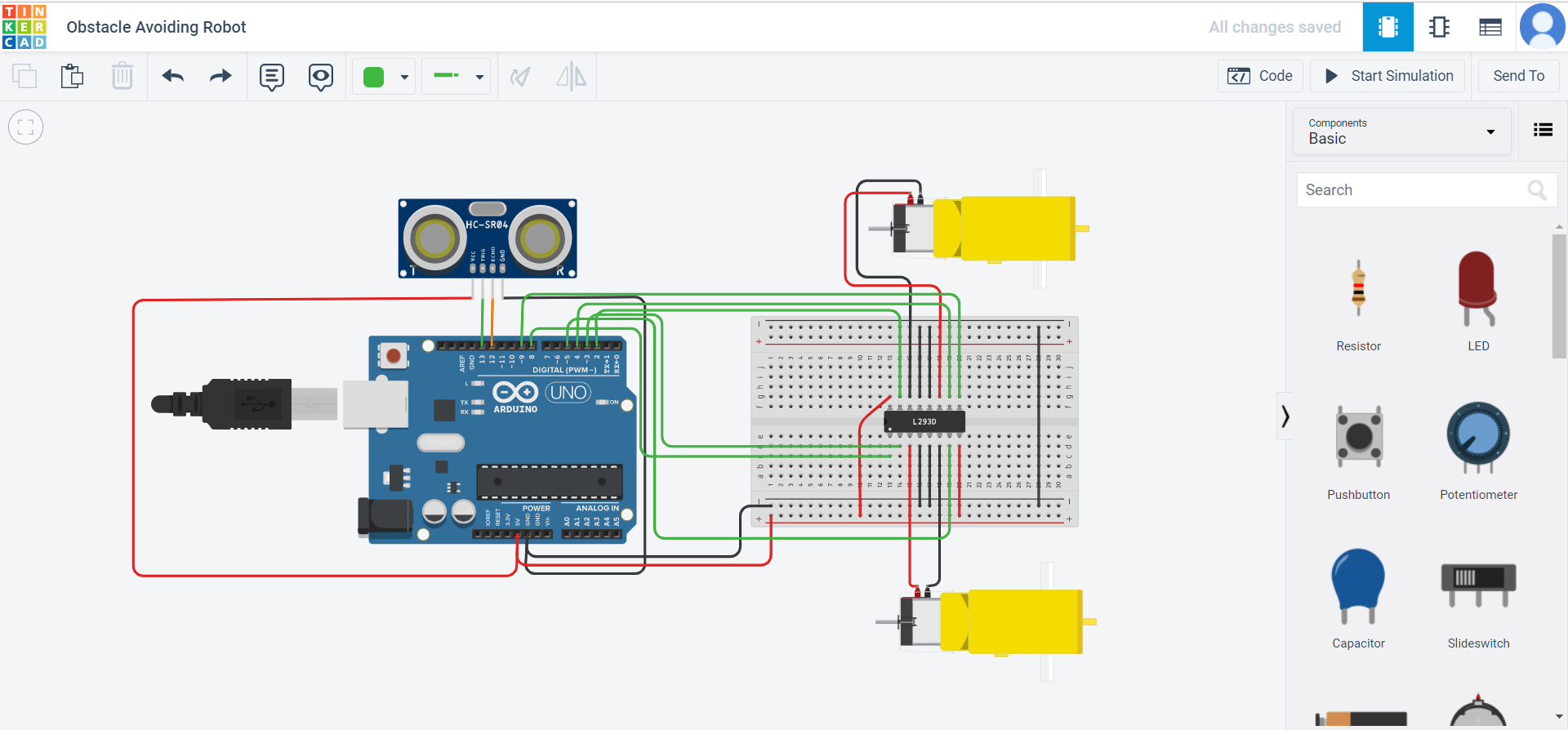
Task: Click the Zoom to fit icon
Action: click(x=25, y=127)
